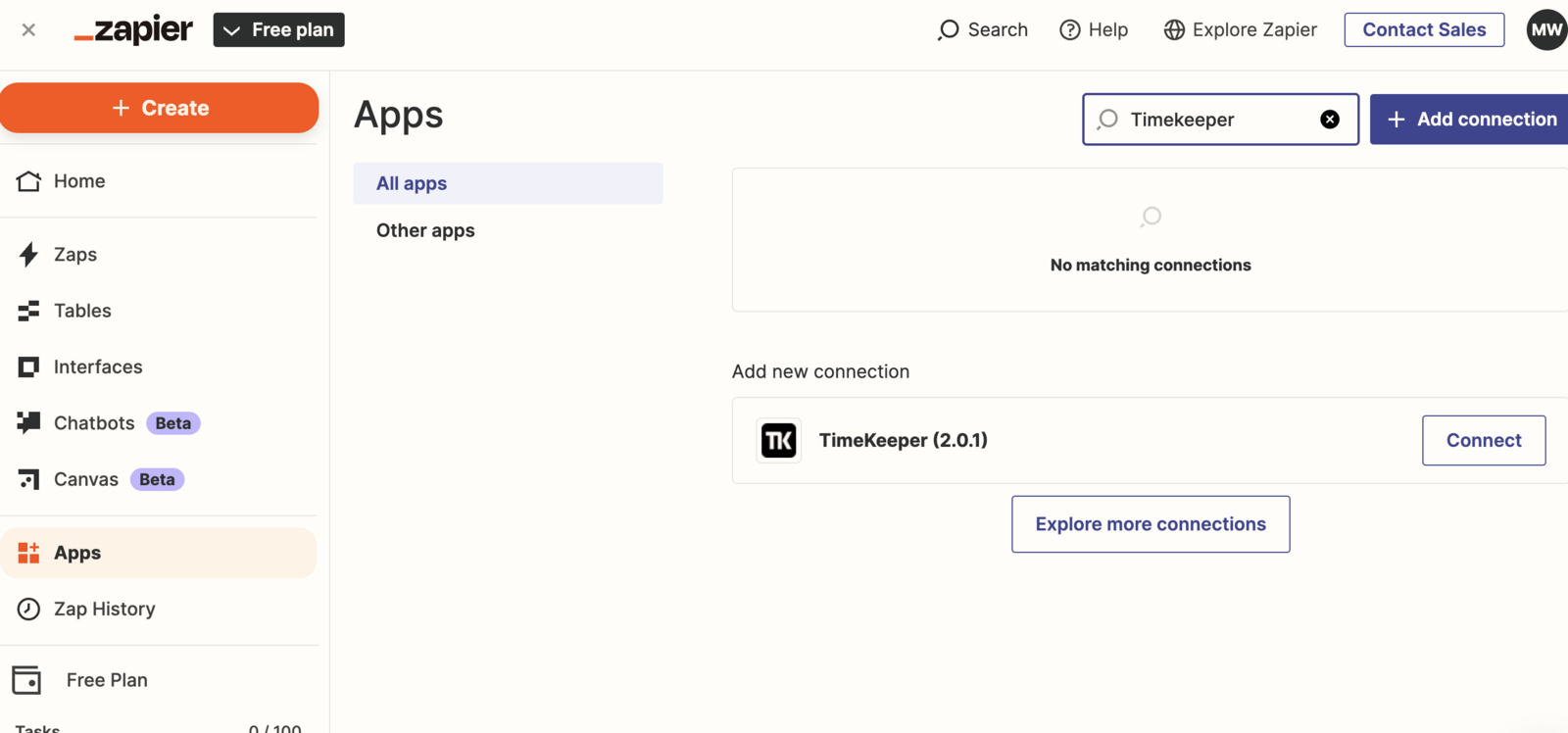This screenshot has height=733, width=1568.
Task: Select Apps in the sidebar
Action: pyautogui.click(x=159, y=553)
